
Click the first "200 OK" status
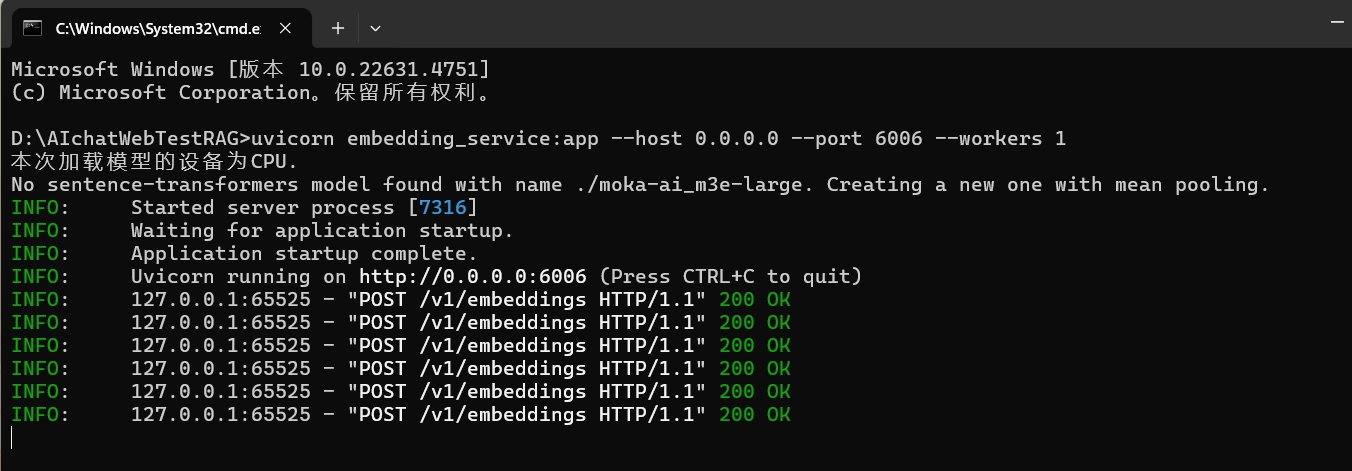tap(754, 299)
